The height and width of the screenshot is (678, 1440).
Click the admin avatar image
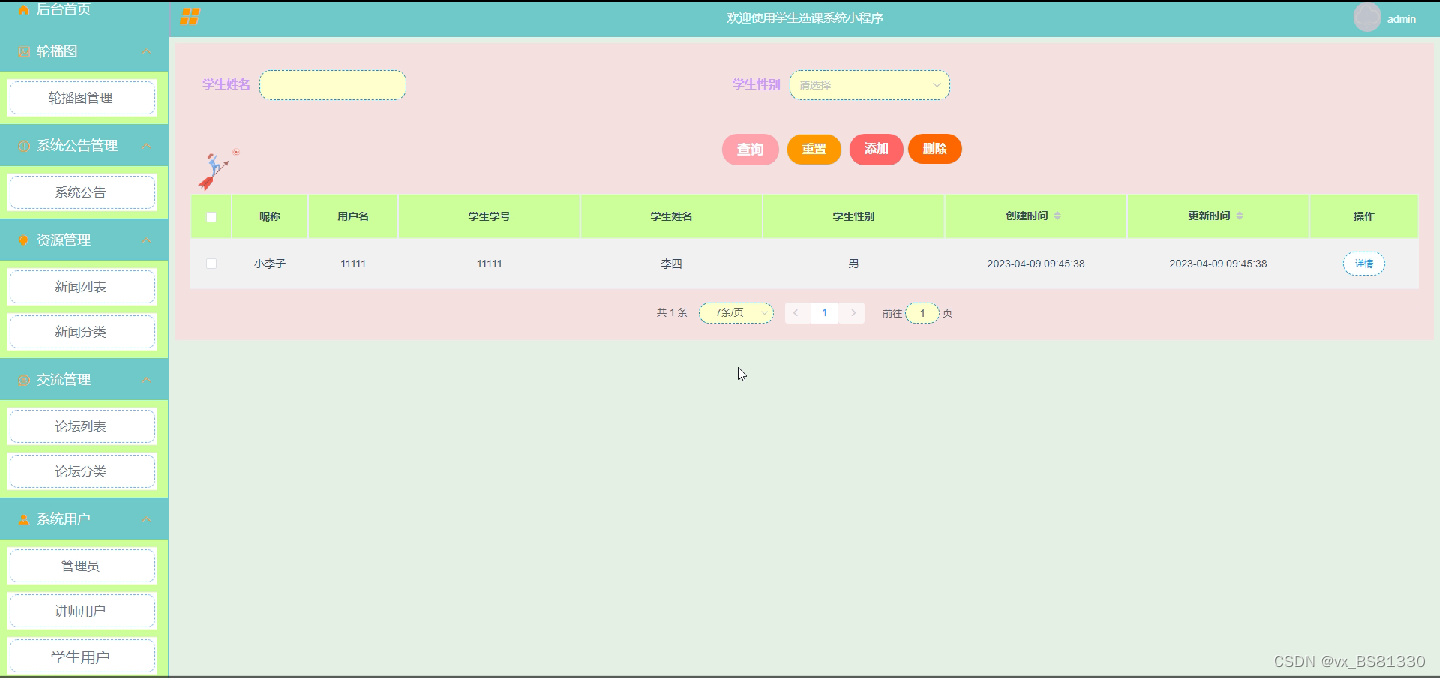pyautogui.click(x=1367, y=17)
